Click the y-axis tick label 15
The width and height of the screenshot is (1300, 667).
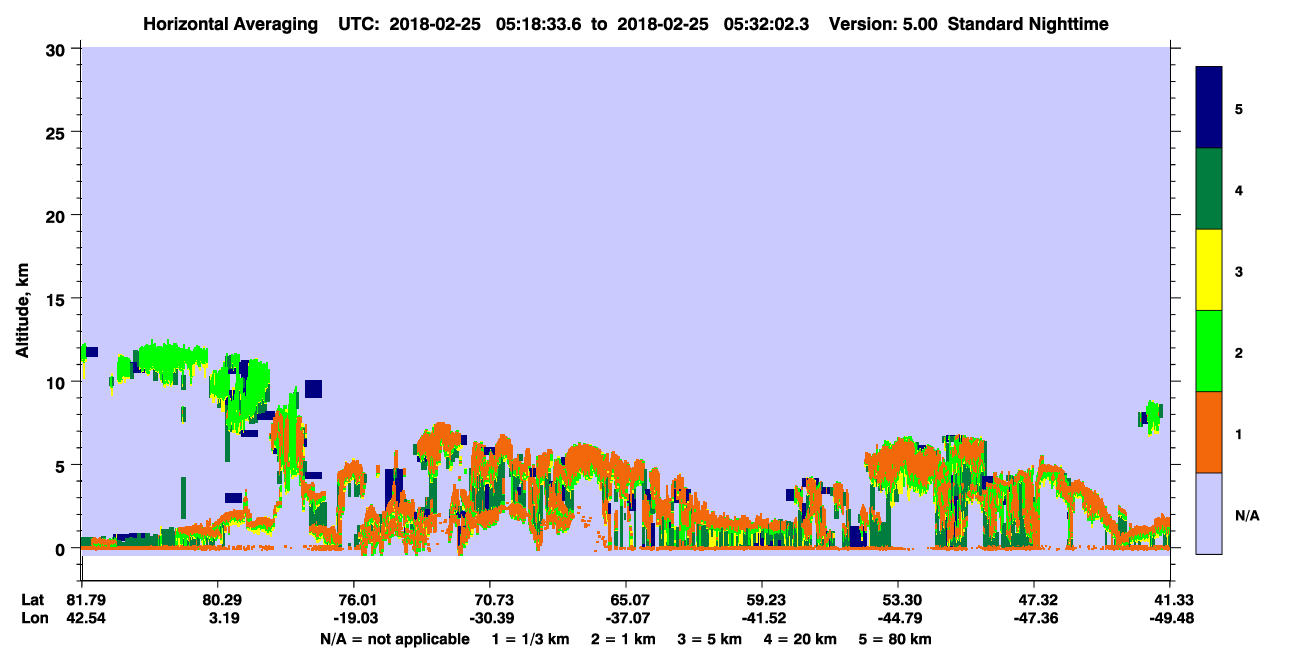(x=58, y=299)
